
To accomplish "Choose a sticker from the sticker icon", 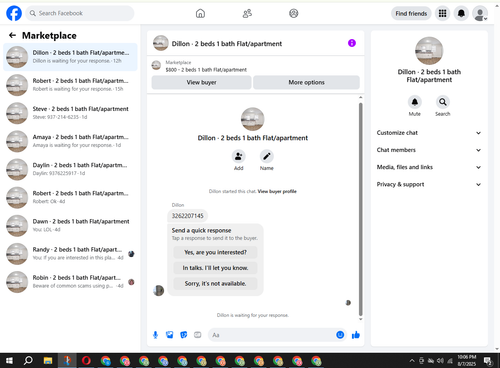I will [x=184, y=335].
